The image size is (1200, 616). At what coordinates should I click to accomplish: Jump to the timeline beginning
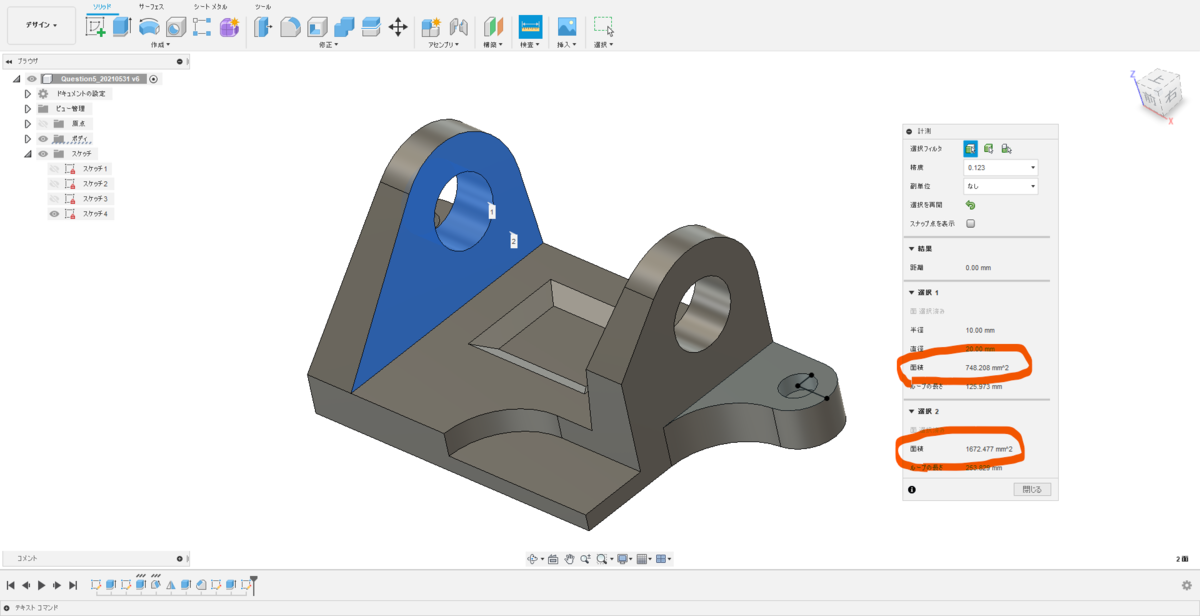click(11, 585)
